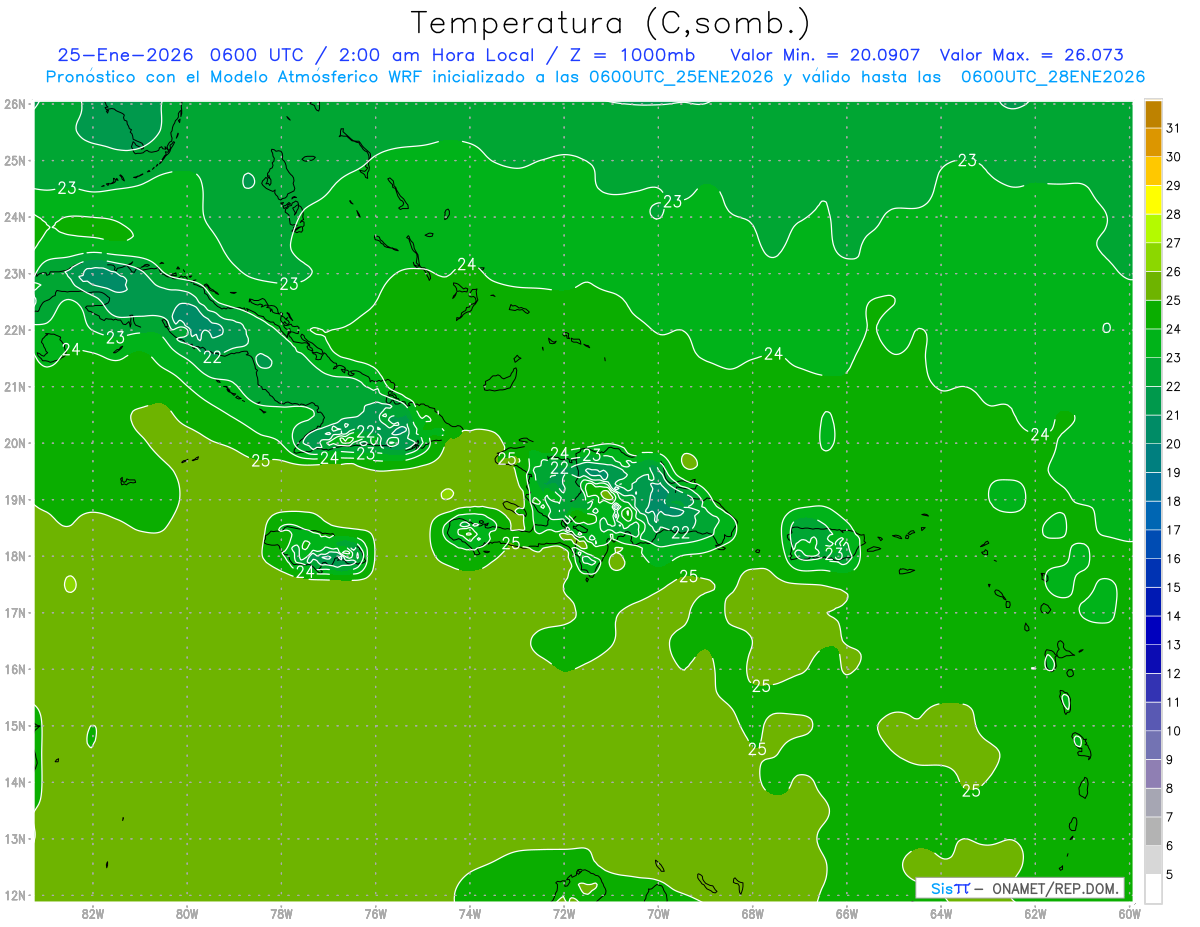Click the gray 7 degree legend swatch
This screenshot has height=927, width=1200.
click(1153, 802)
